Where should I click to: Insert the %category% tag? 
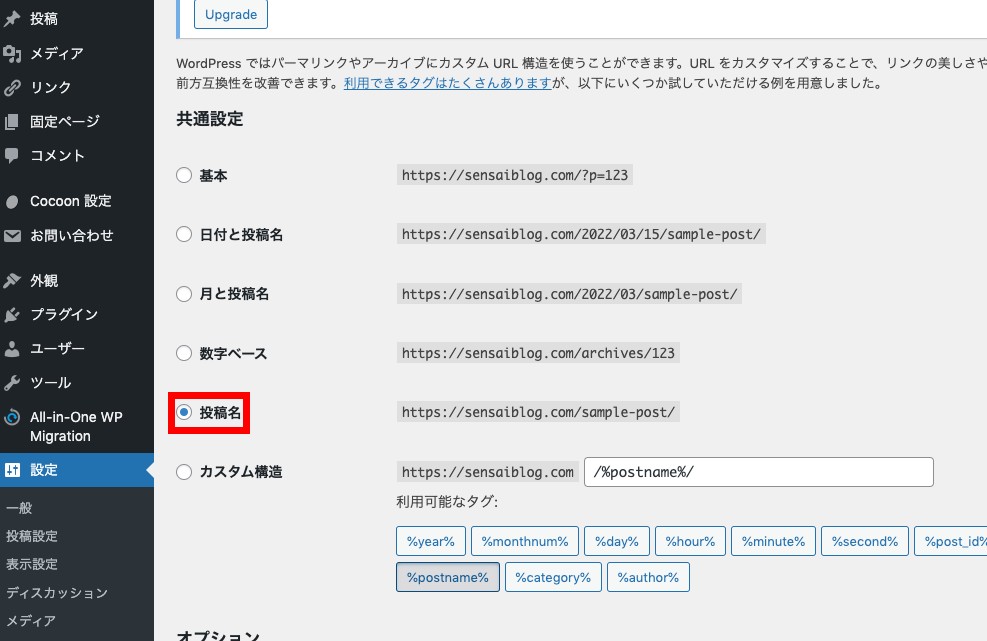coord(553,577)
